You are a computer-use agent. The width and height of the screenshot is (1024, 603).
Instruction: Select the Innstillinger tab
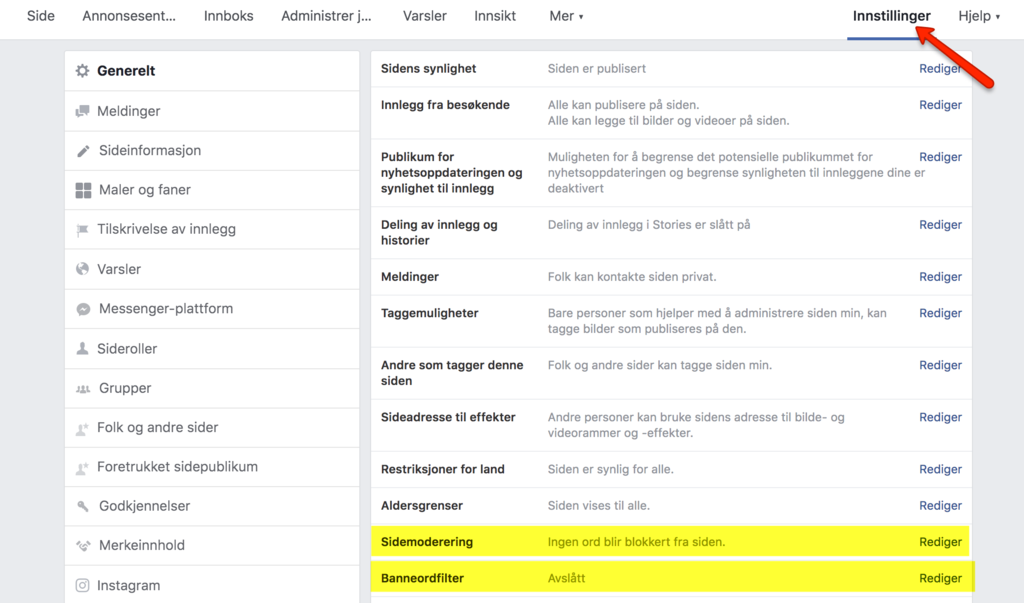(891, 16)
